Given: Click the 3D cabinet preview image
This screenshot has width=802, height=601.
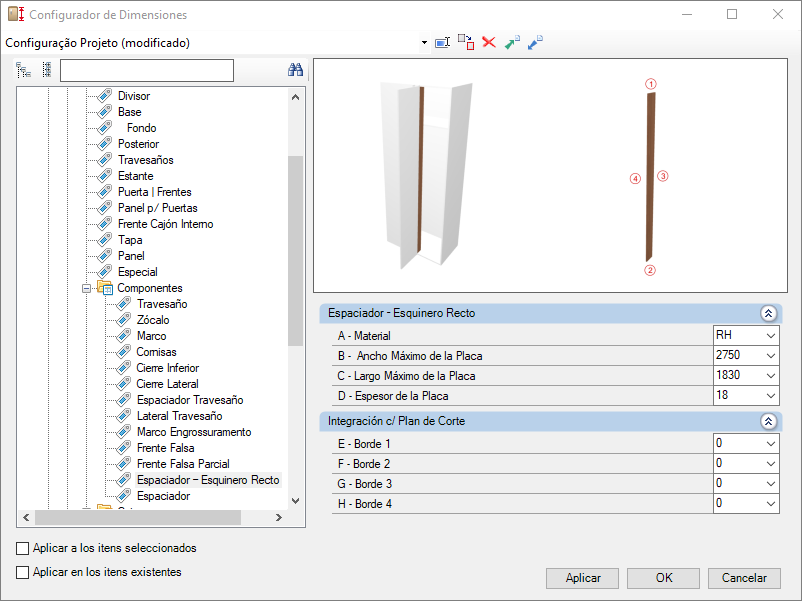Looking at the screenshot, I should click(427, 174).
